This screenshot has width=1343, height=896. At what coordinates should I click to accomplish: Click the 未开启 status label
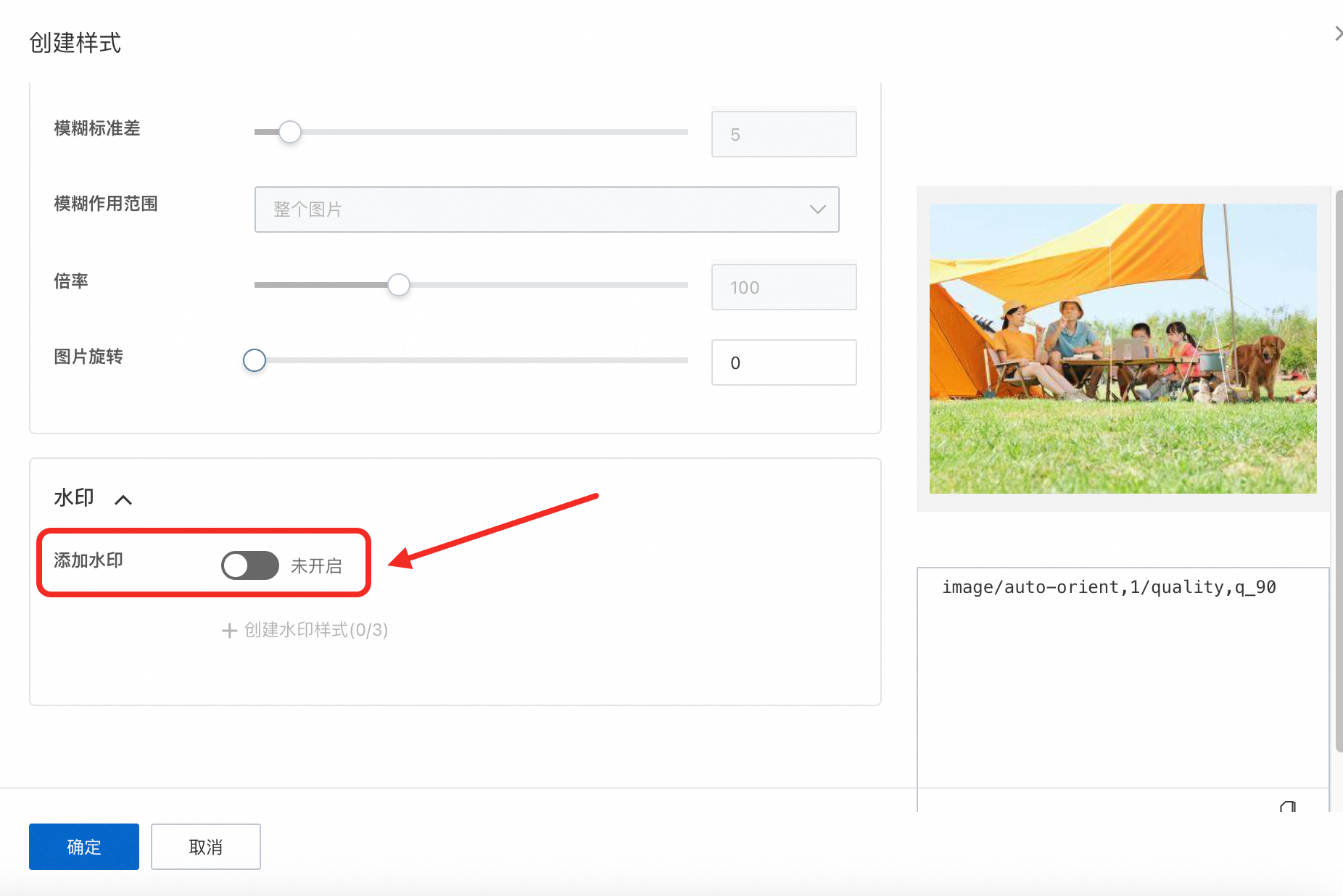(x=316, y=566)
